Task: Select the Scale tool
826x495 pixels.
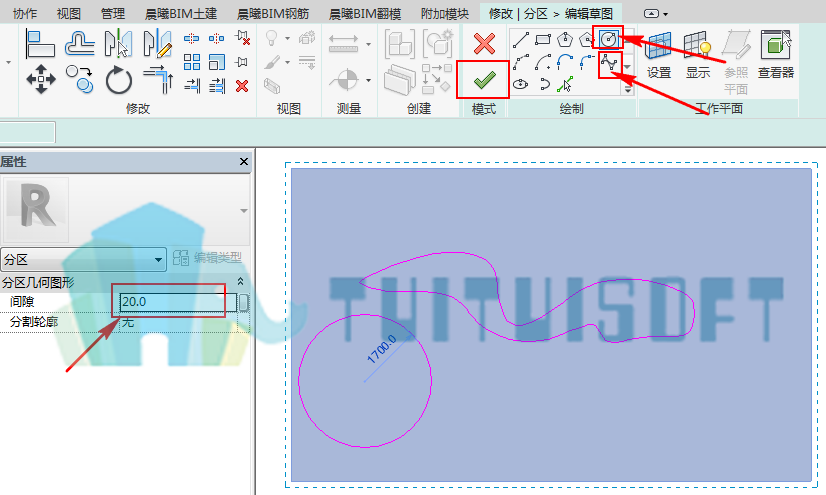Action: [217, 62]
